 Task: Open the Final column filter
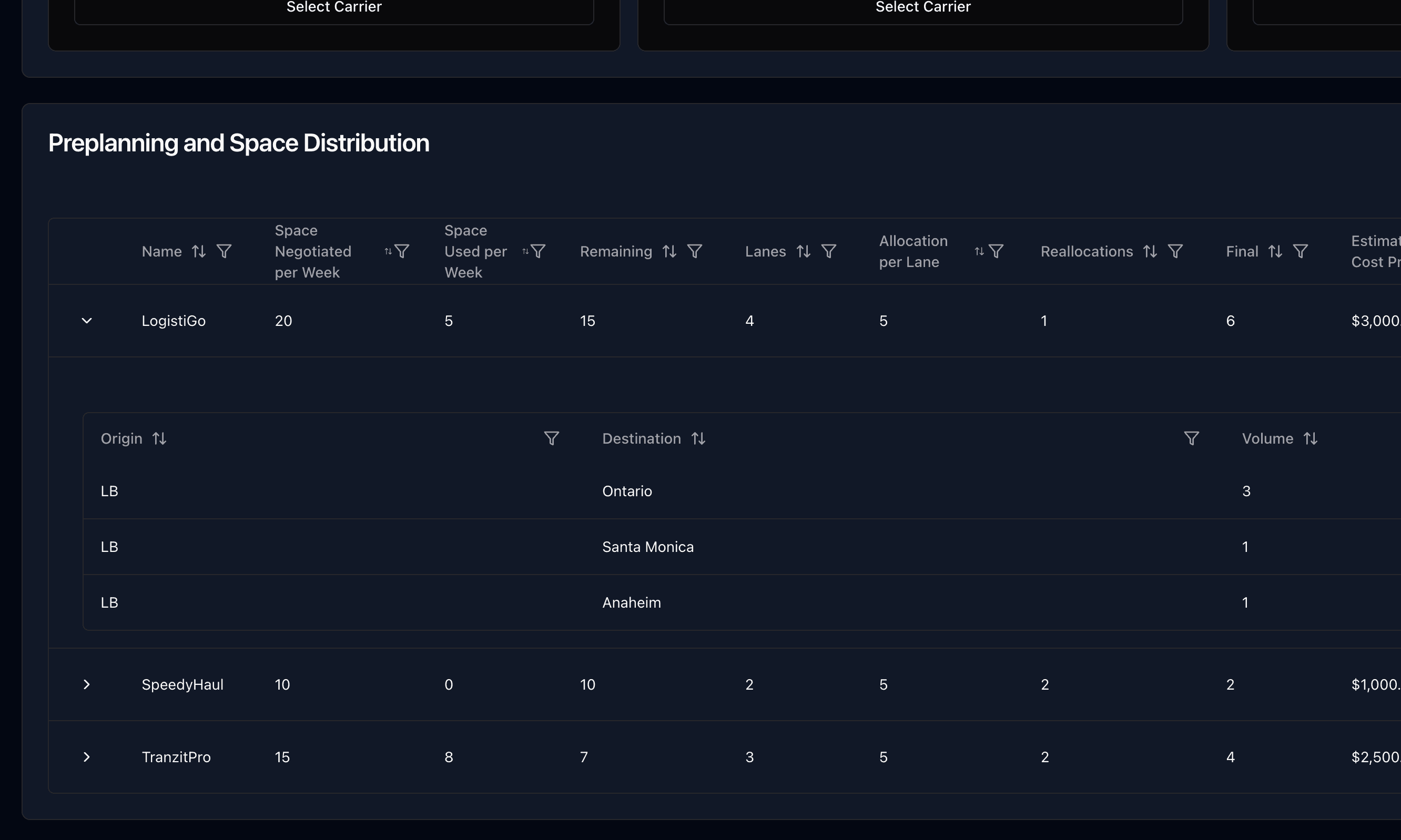pyautogui.click(x=1300, y=251)
